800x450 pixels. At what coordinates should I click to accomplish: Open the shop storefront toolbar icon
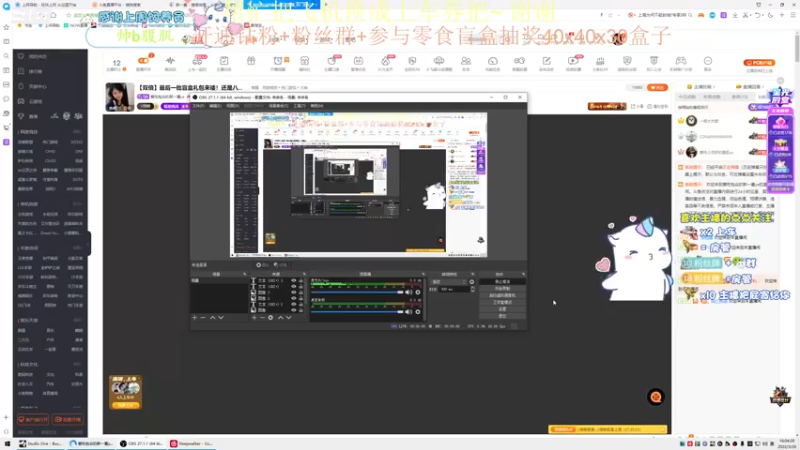click(305, 63)
